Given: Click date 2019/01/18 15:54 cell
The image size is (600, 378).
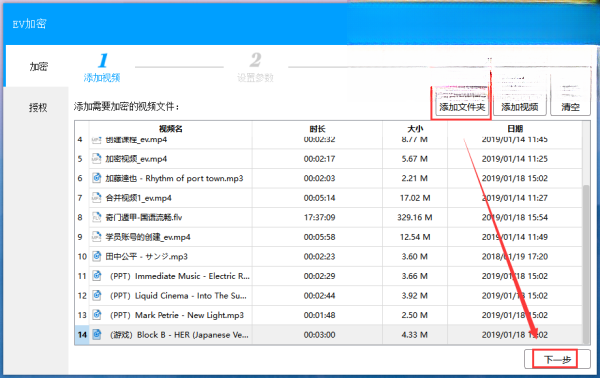Looking at the screenshot, I should [x=515, y=217].
